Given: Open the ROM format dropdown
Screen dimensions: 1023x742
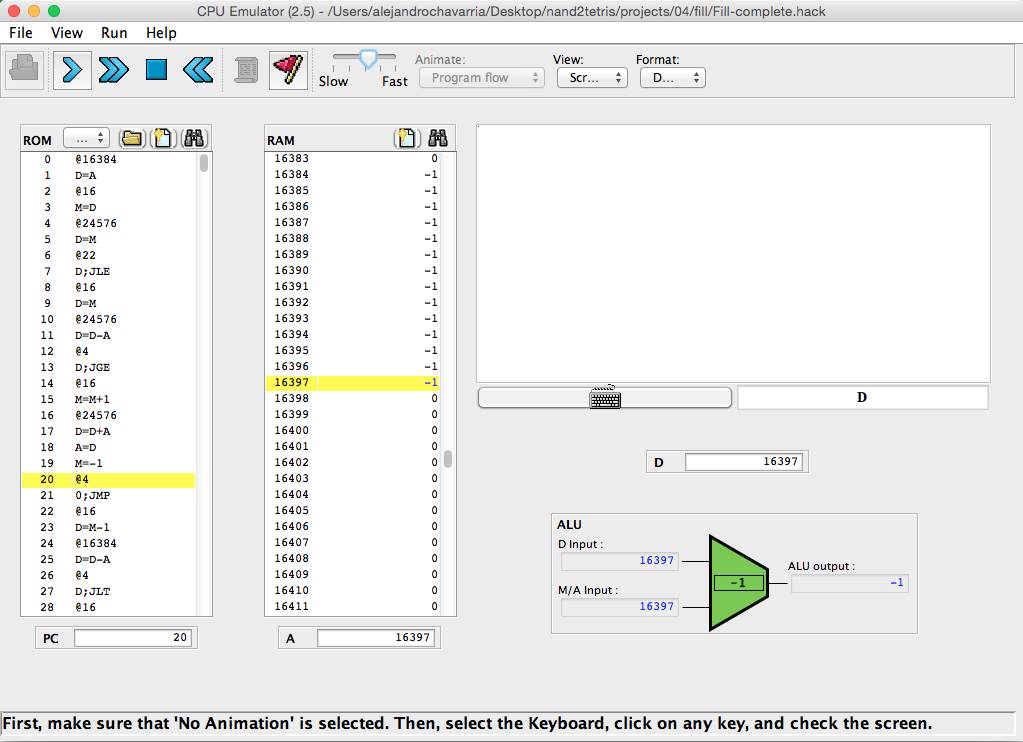Looking at the screenshot, I should point(86,139).
